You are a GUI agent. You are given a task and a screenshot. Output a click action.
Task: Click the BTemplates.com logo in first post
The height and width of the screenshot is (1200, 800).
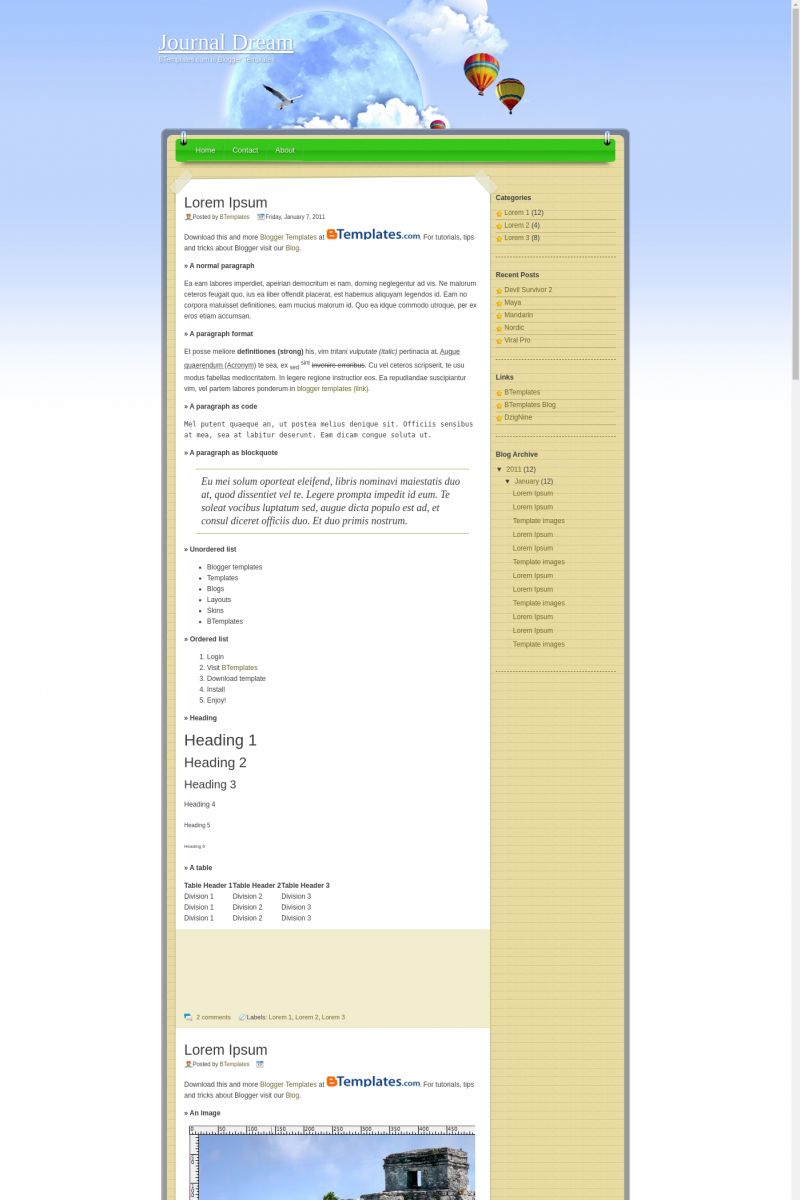pos(373,234)
